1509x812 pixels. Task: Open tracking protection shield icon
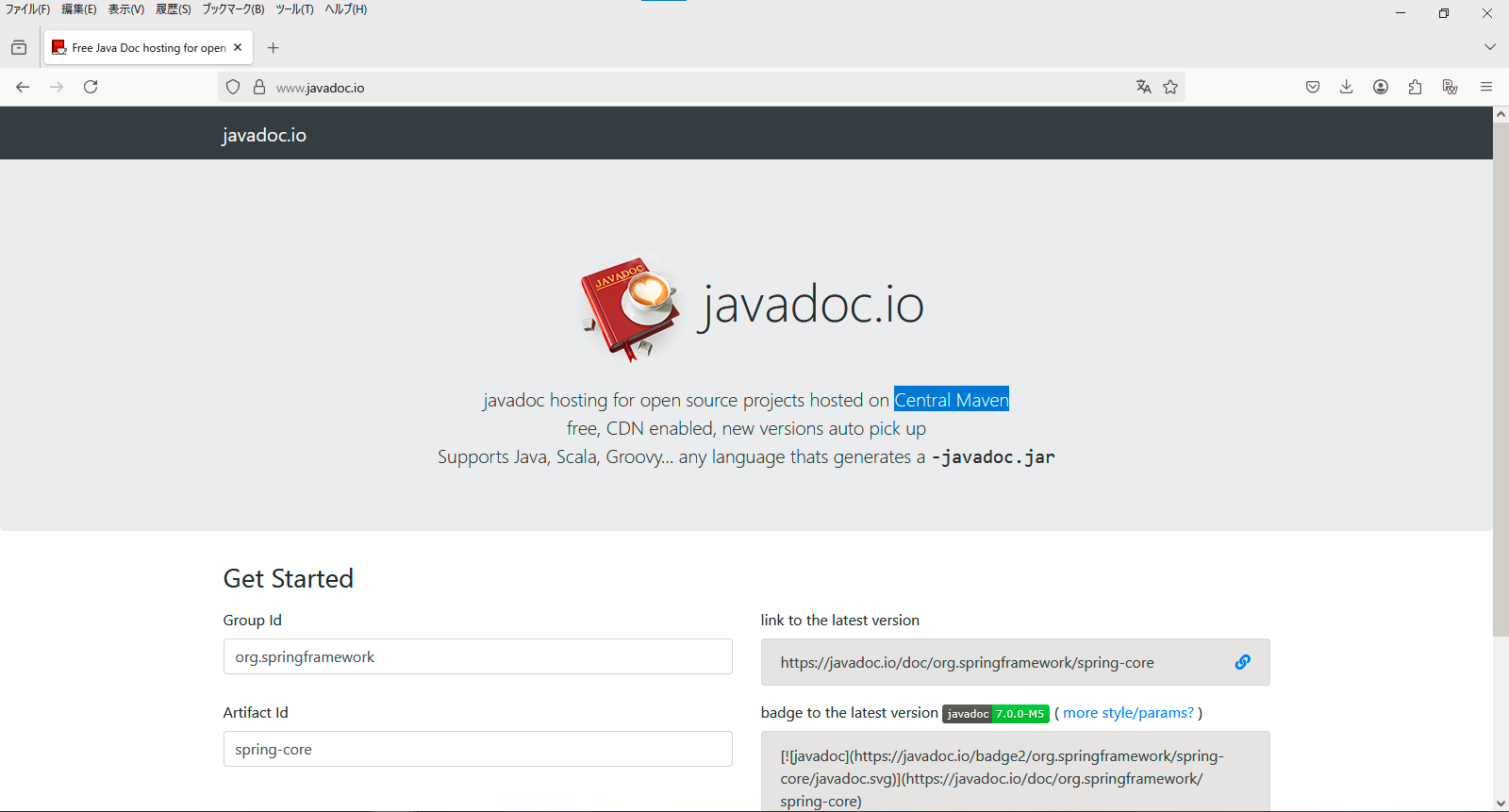pyautogui.click(x=233, y=88)
